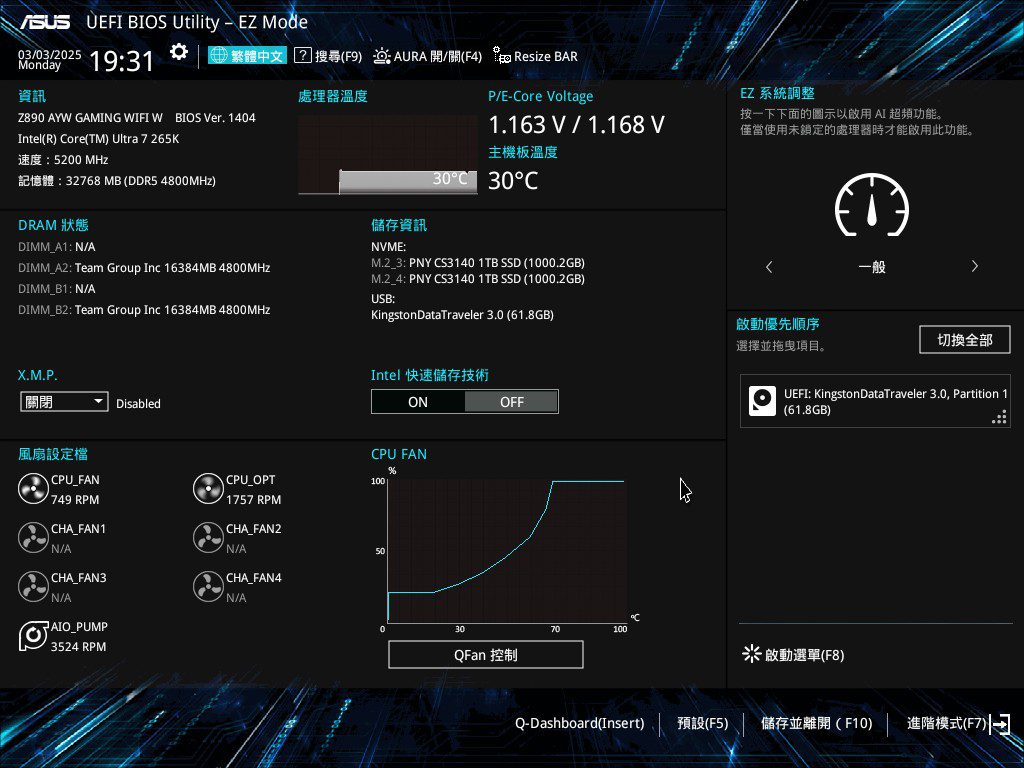Screen dimensions: 1024x768
Task: Click the CHA_FAN3 fan icon
Action: tap(33, 587)
